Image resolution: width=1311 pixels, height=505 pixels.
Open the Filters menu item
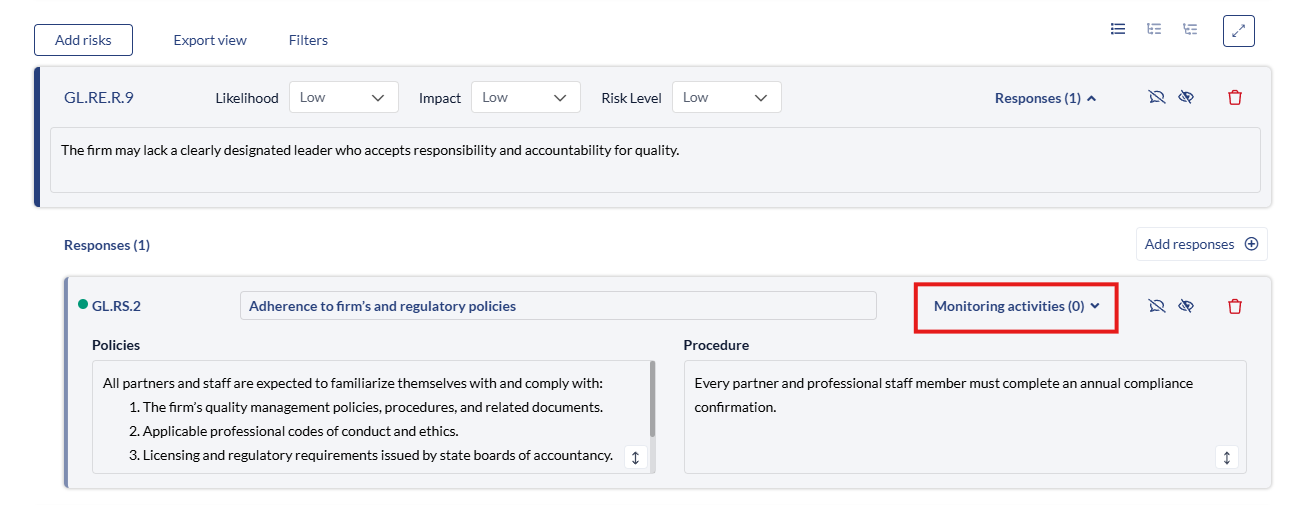[308, 40]
